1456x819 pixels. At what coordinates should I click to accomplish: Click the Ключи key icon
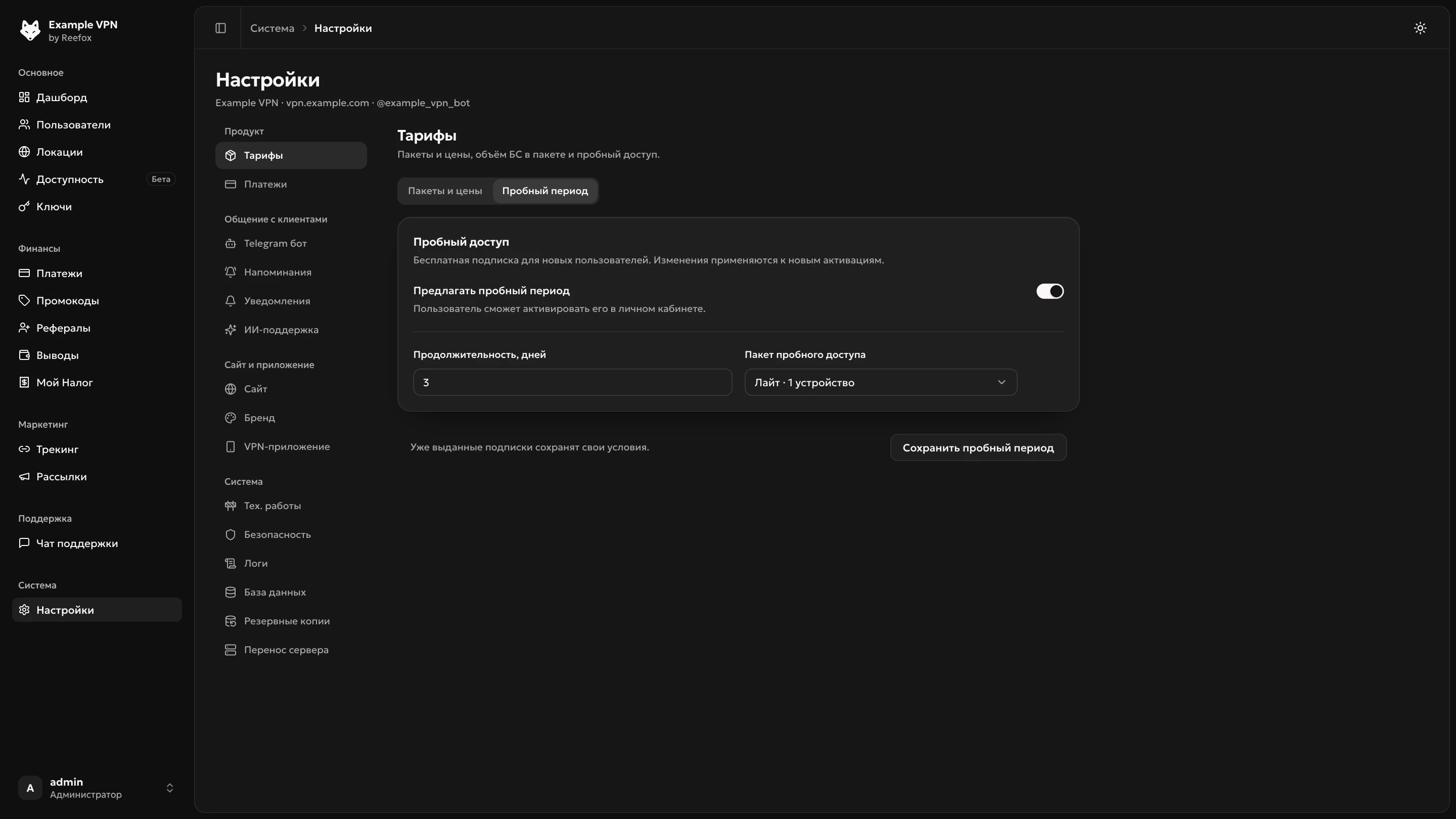click(x=24, y=206)
